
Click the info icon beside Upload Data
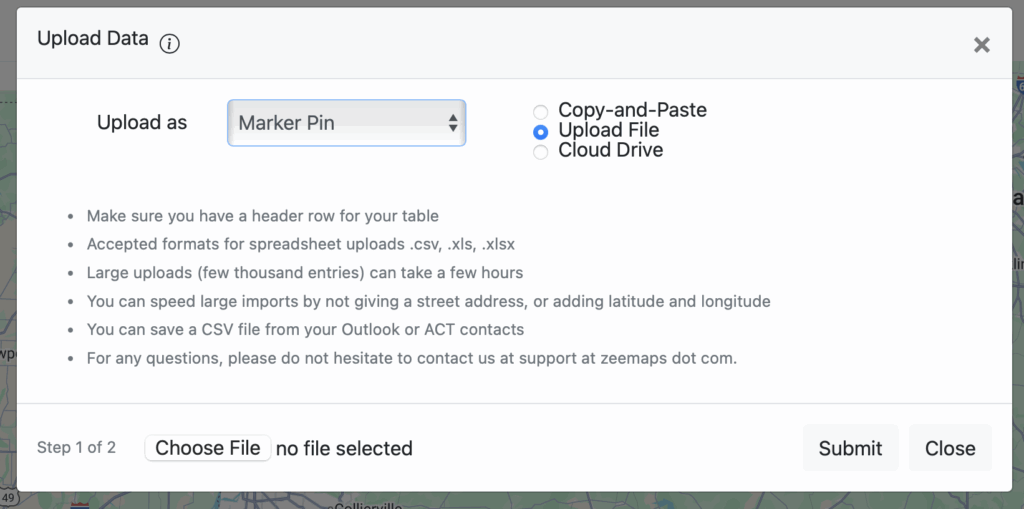(x=170, y=43)
